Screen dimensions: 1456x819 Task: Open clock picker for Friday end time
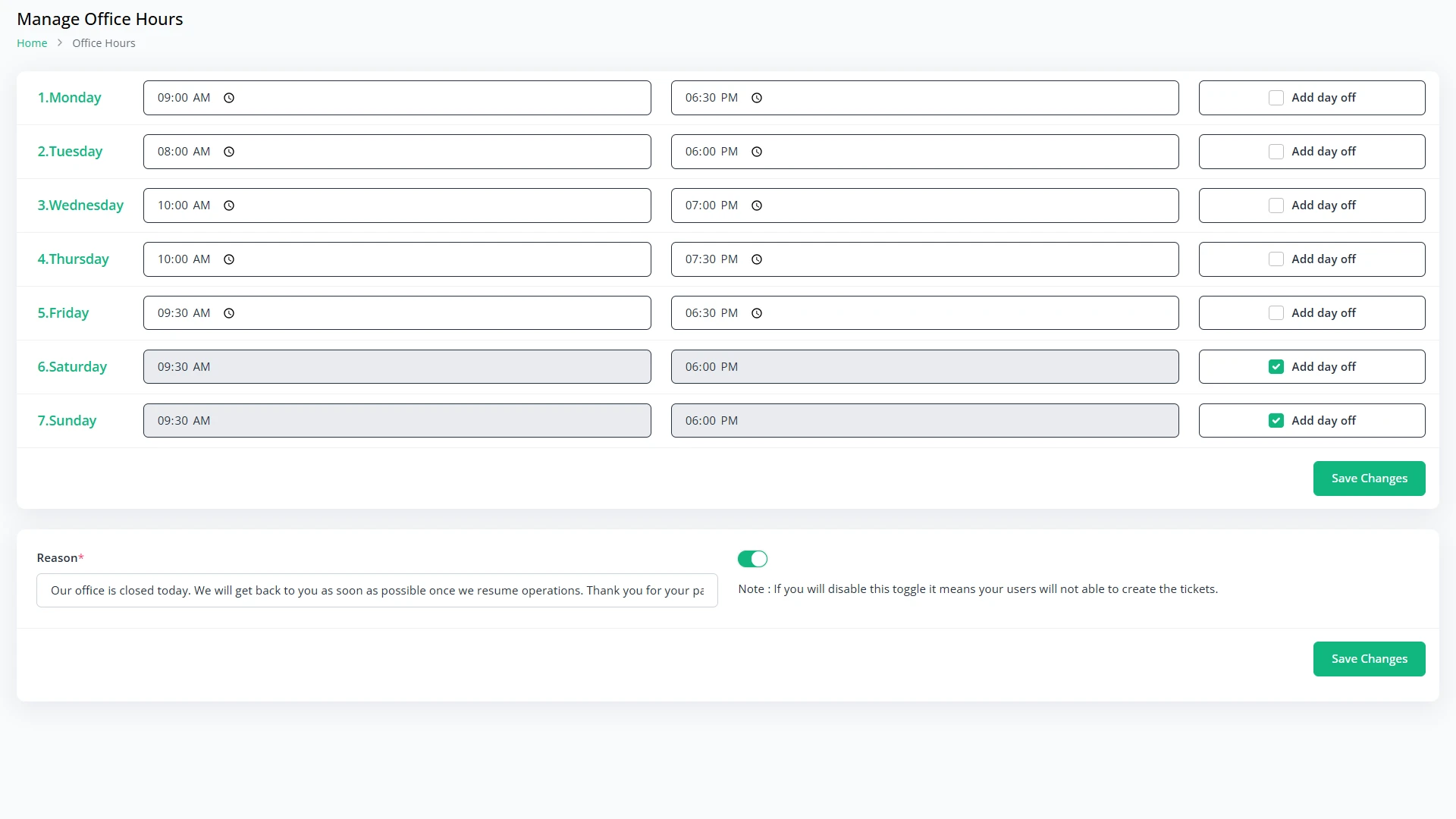click(x=757, y=313)
